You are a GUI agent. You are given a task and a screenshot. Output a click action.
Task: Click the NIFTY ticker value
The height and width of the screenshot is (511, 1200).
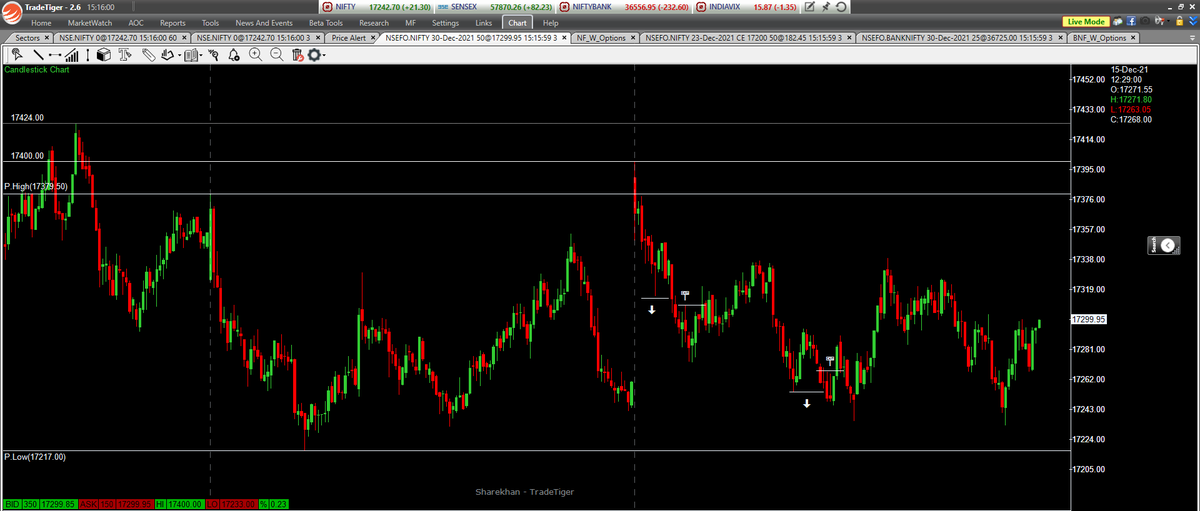click(399, 7)
